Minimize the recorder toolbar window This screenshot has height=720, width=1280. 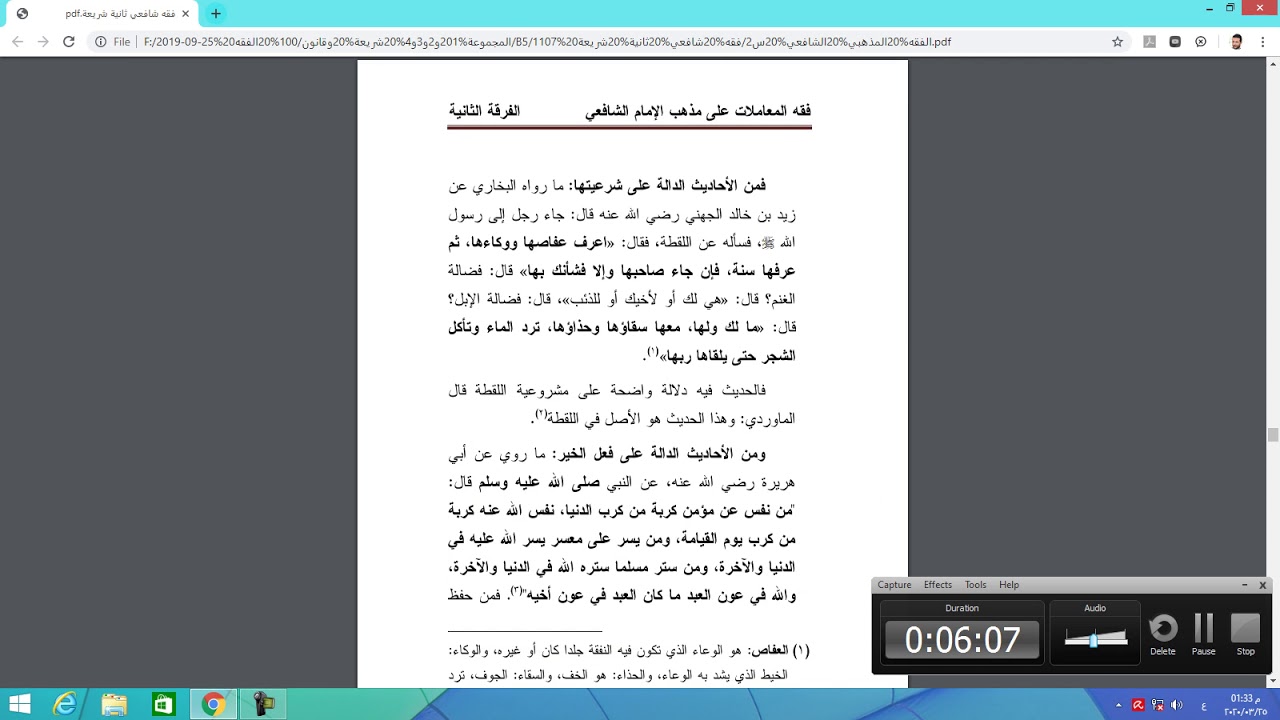[x=1244, y=585]
